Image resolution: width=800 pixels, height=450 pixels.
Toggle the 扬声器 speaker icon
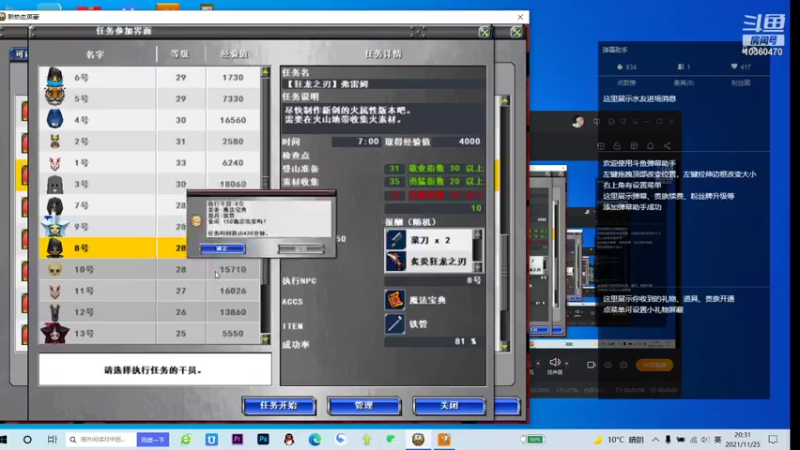[555, 362]
